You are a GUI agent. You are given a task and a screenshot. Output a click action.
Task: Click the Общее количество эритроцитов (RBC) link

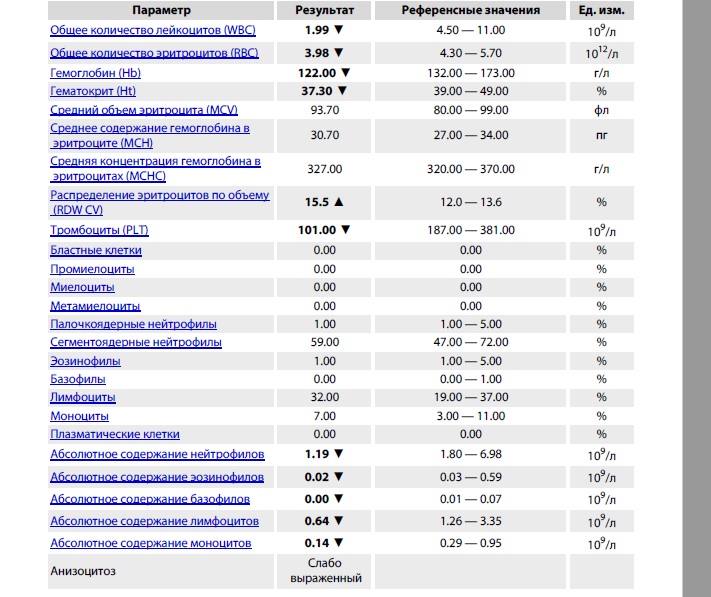coord(154,52)
